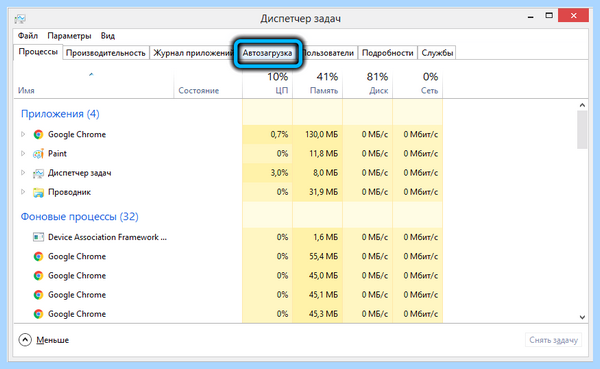Select the Приложения (4) group header
Viewport: 600px width, 369px height.
coord(60,114)
